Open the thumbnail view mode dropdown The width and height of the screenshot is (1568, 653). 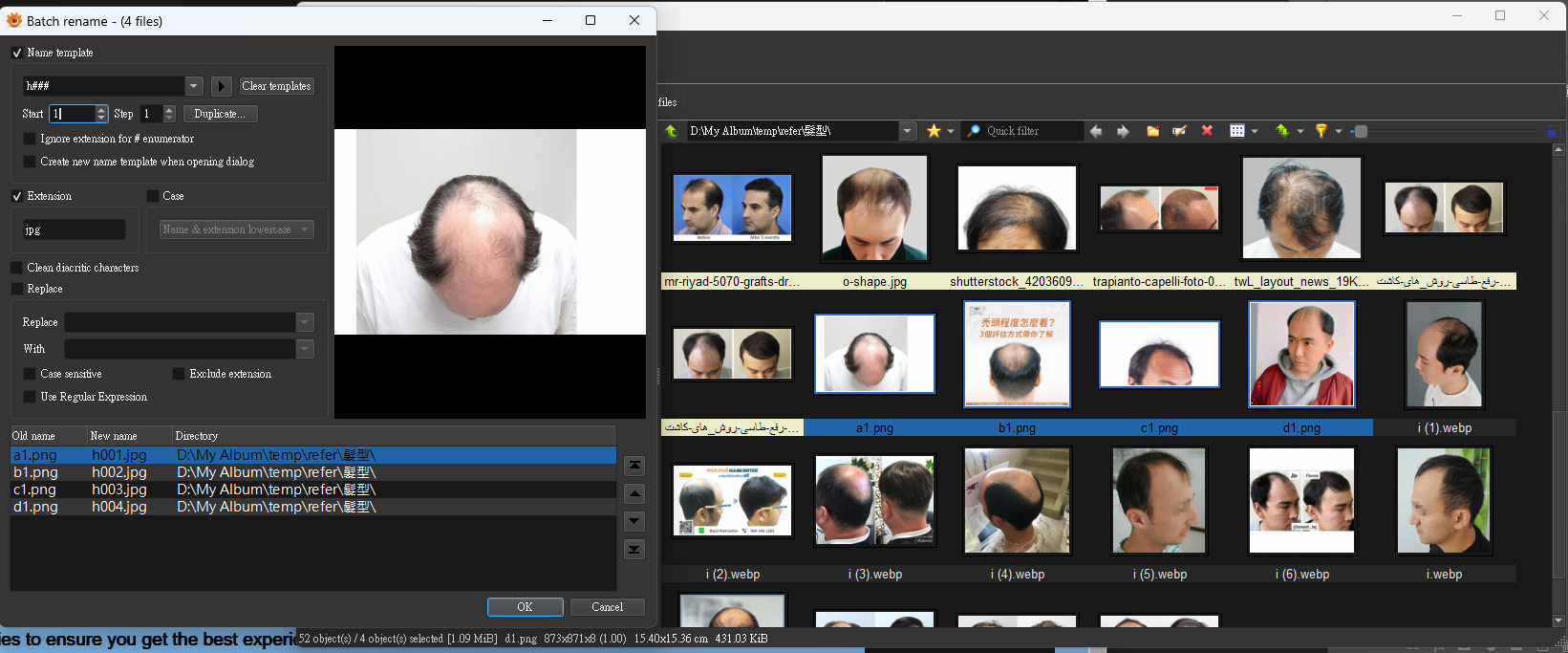tap(1255, 131)
